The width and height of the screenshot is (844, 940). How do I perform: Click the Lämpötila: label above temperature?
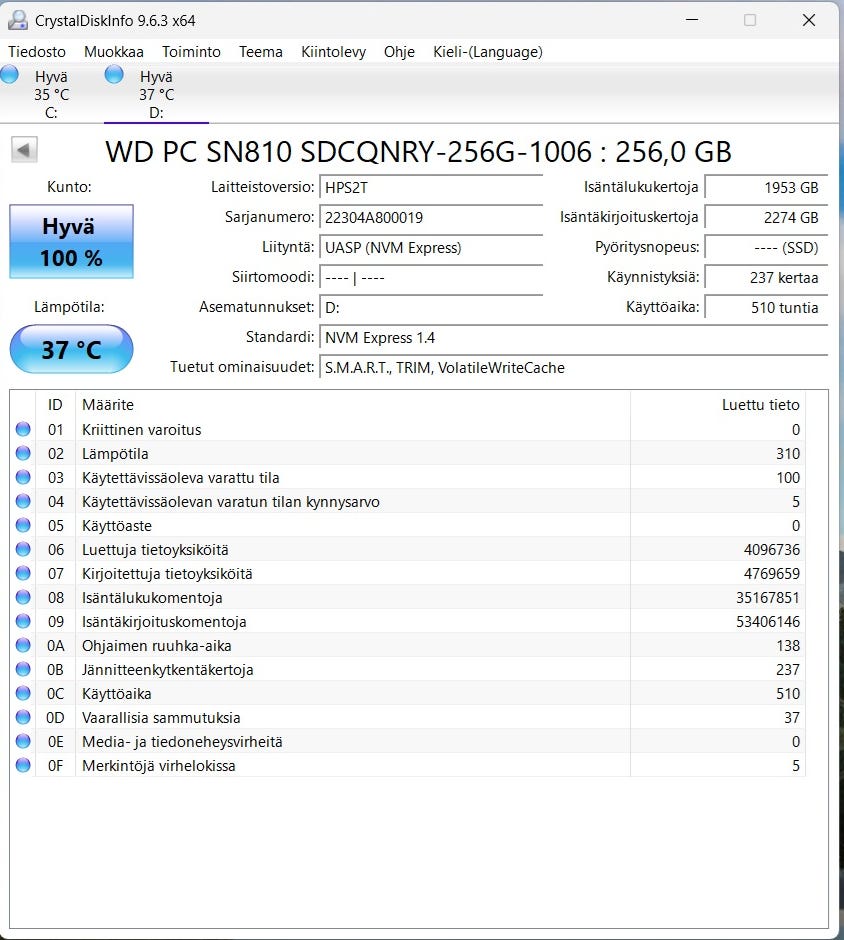pos(70,307)
